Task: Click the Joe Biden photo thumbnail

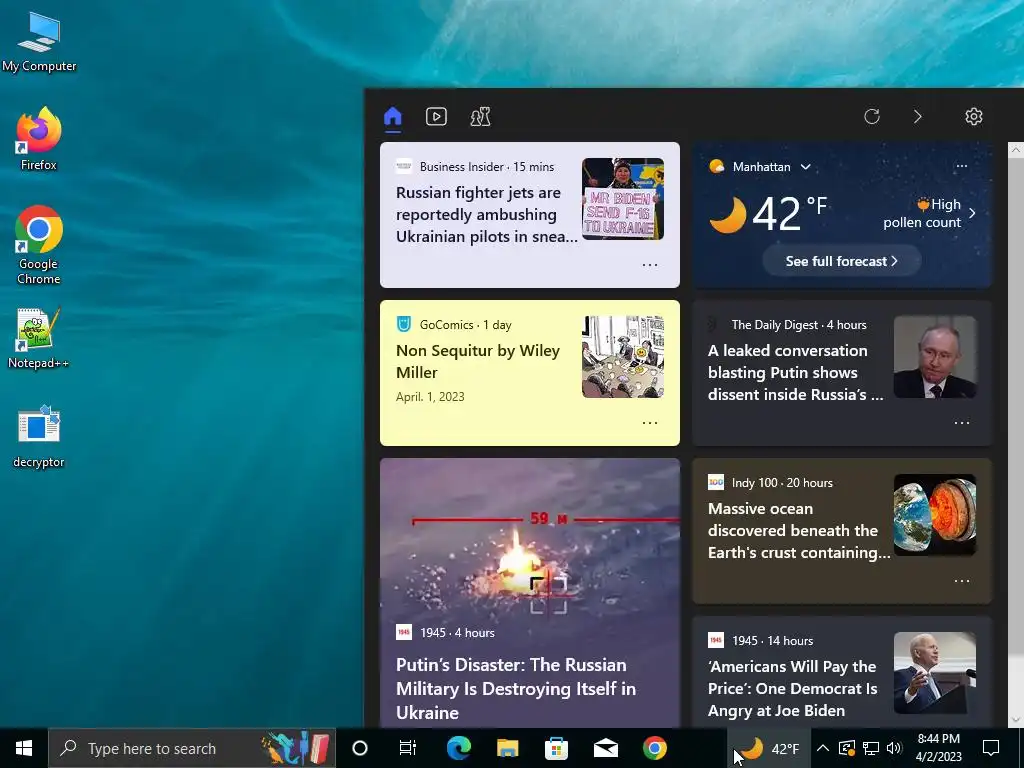Action: (935, 673)
